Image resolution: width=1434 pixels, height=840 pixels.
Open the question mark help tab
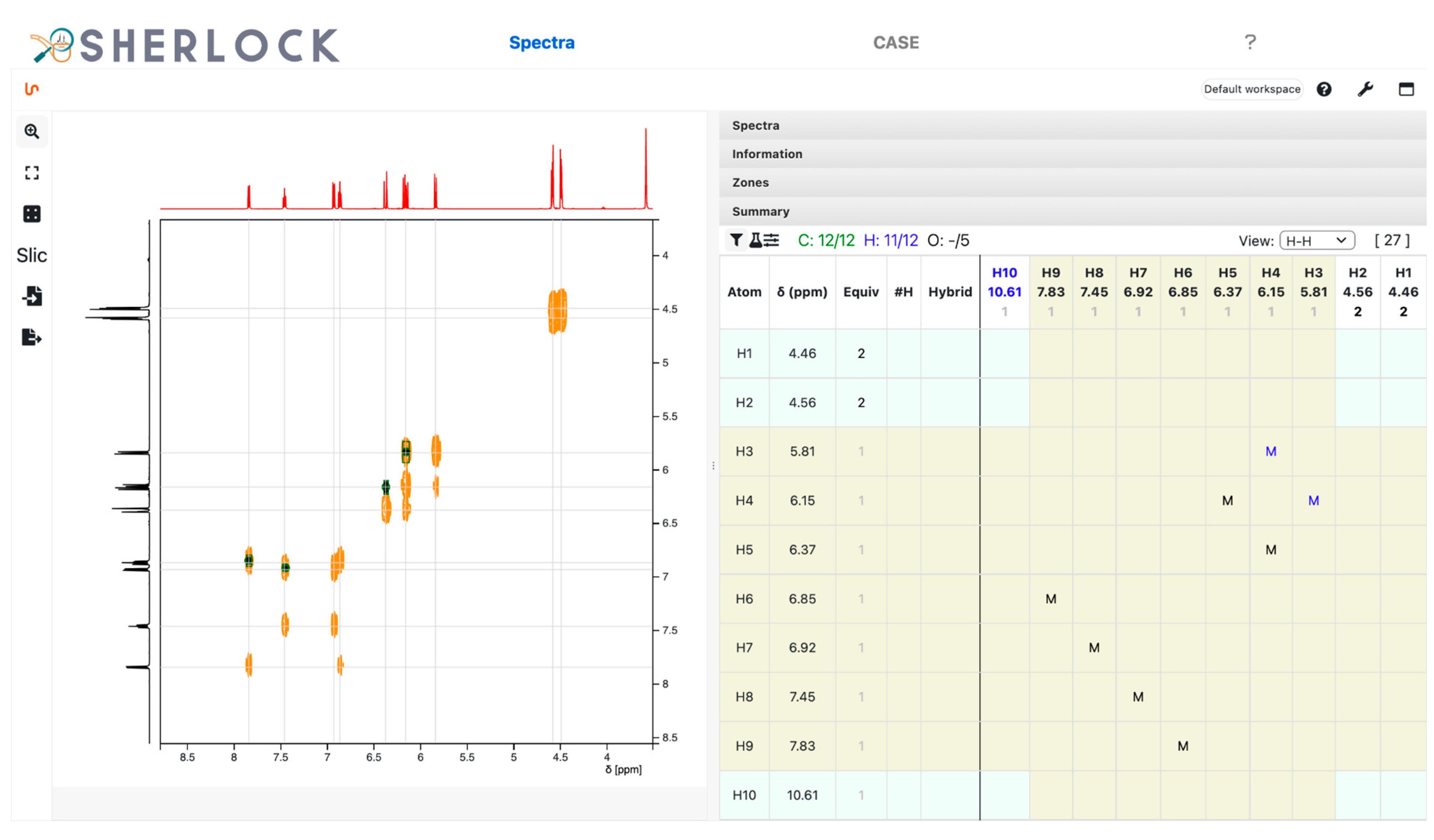point(1250,42)
